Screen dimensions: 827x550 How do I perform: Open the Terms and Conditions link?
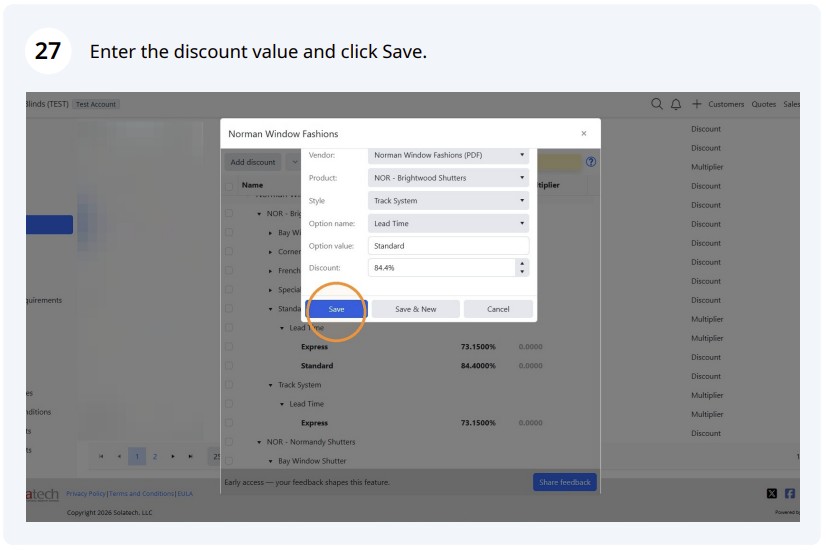141,494
